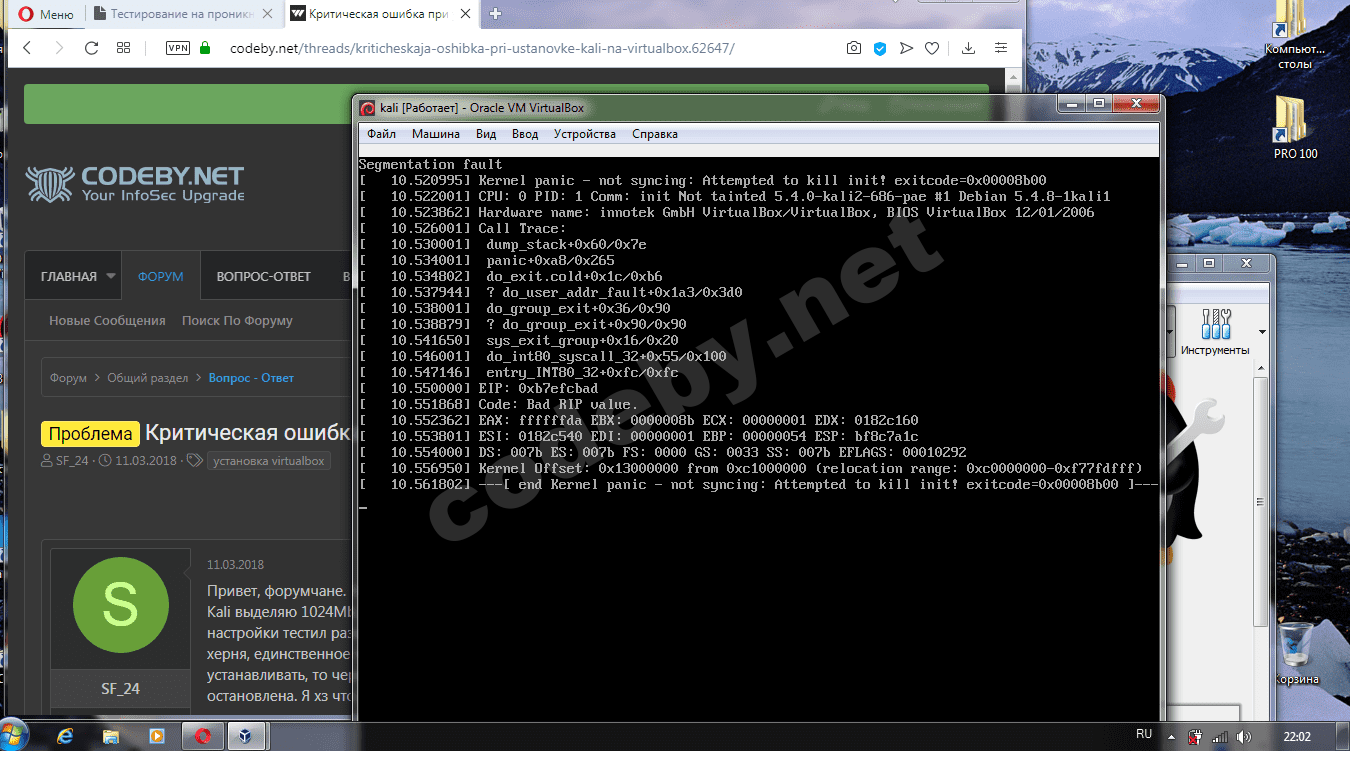Minimize the kali VirtualBox VM window

click(1073, 104)
